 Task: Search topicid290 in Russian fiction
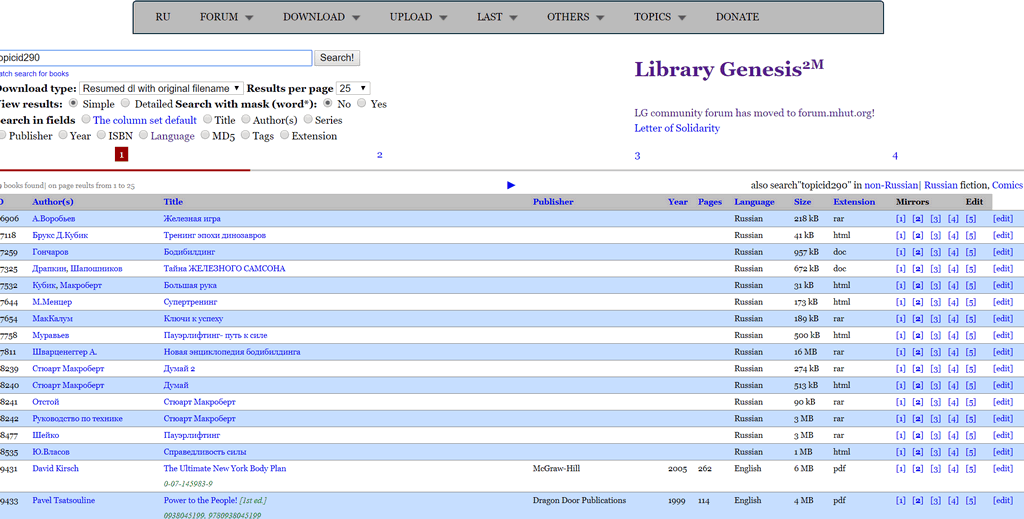[940, 185]
